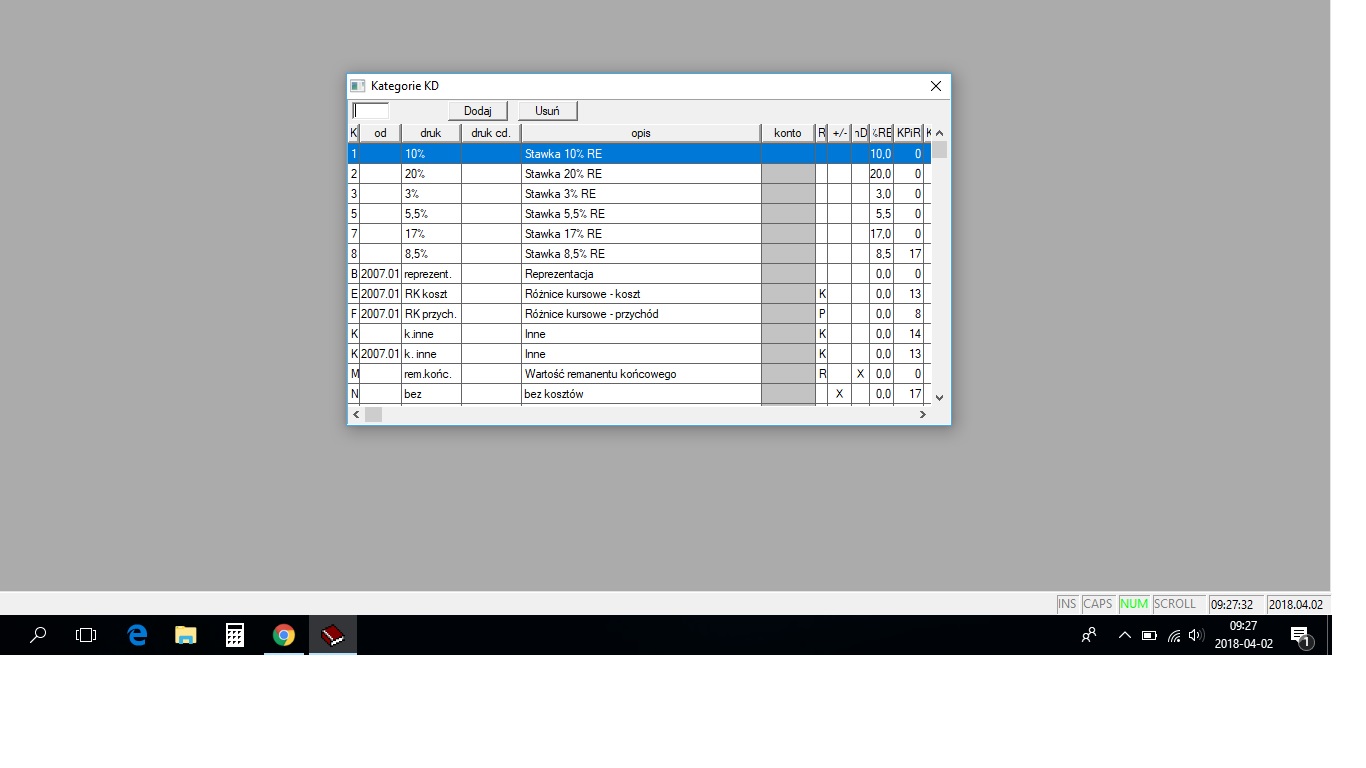The height and width of the screenshot is (768, 1366).
Task: Open Microsoft Edge from the taskbar
Action: pyautogui.click(x=137, y=635)
